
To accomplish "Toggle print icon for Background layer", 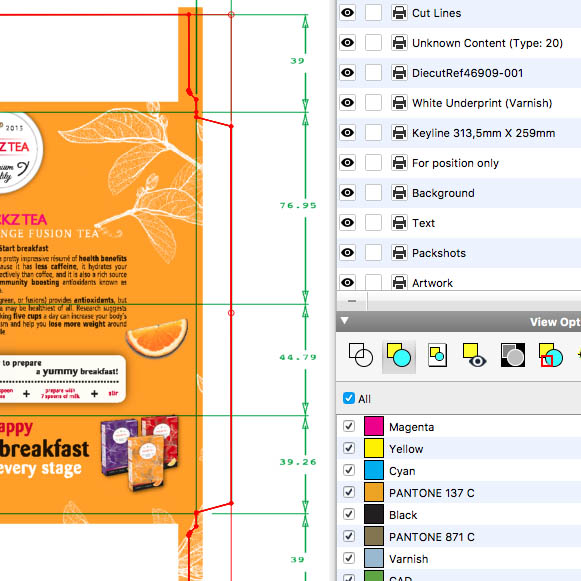I will [x=399, y=193].
